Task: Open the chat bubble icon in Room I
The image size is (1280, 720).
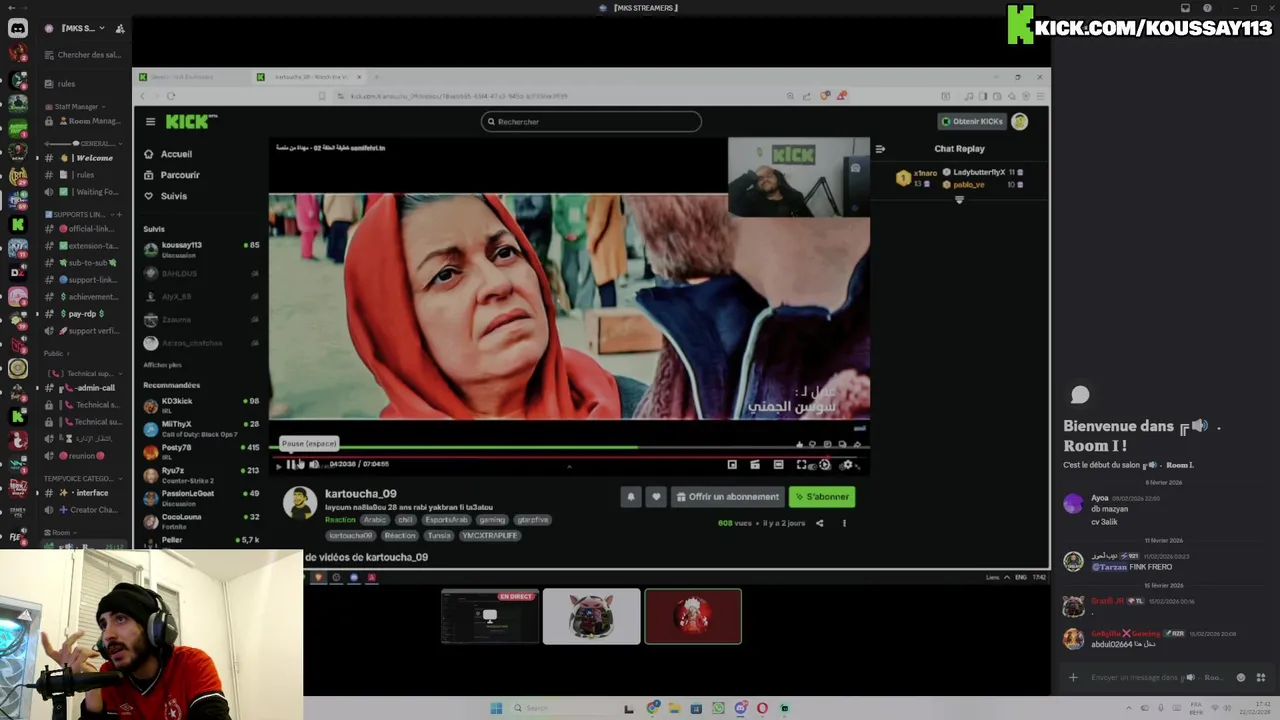Action: (x=1080, y=395)
